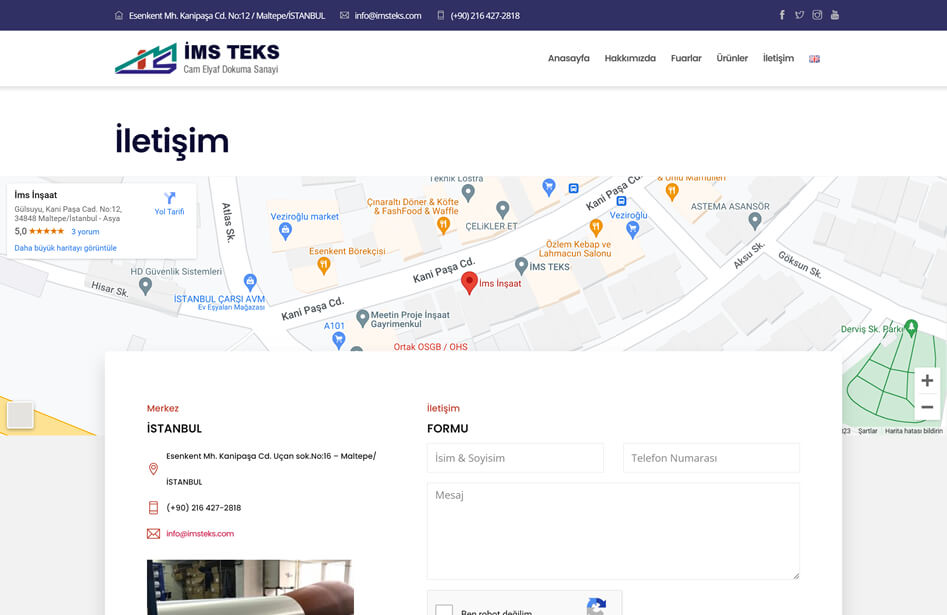Open the Facebook social icon

[x=782, y=15]
